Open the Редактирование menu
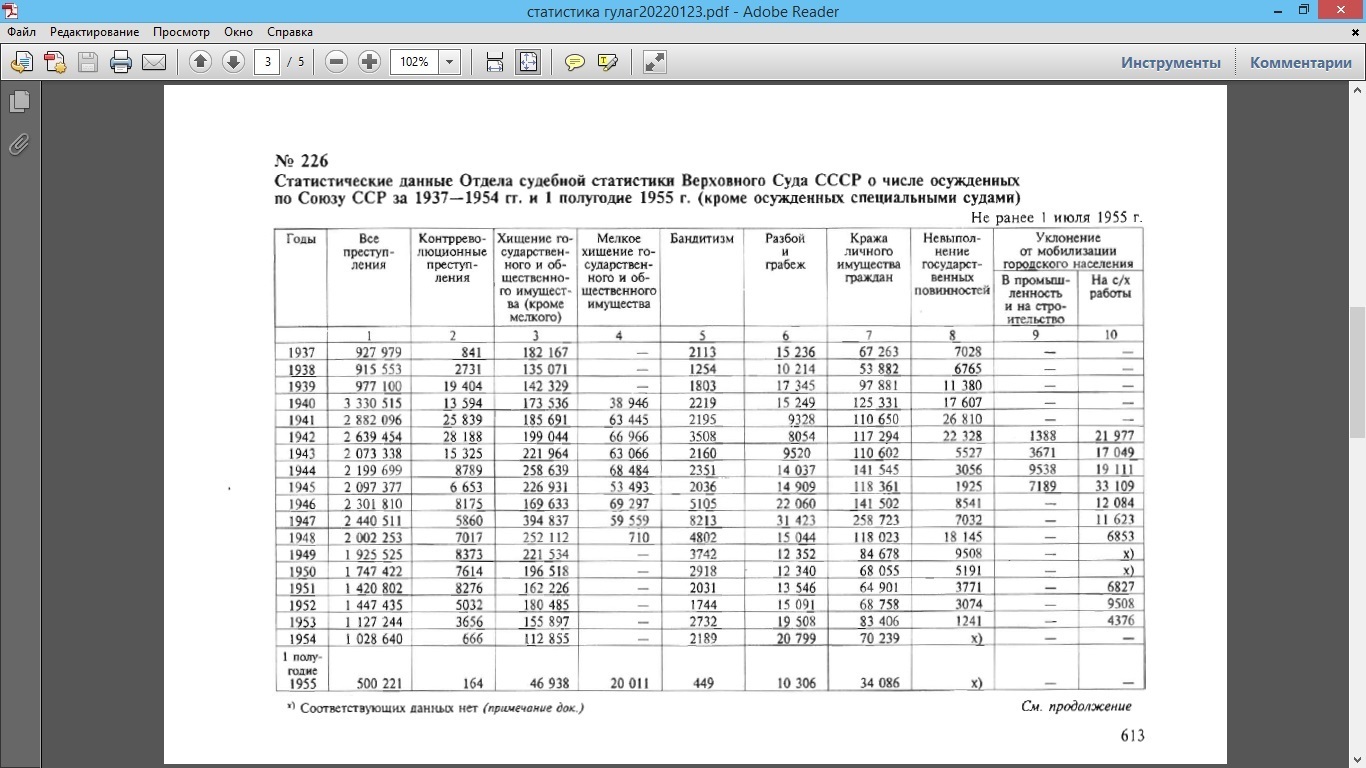 click(x=95, y=32)
